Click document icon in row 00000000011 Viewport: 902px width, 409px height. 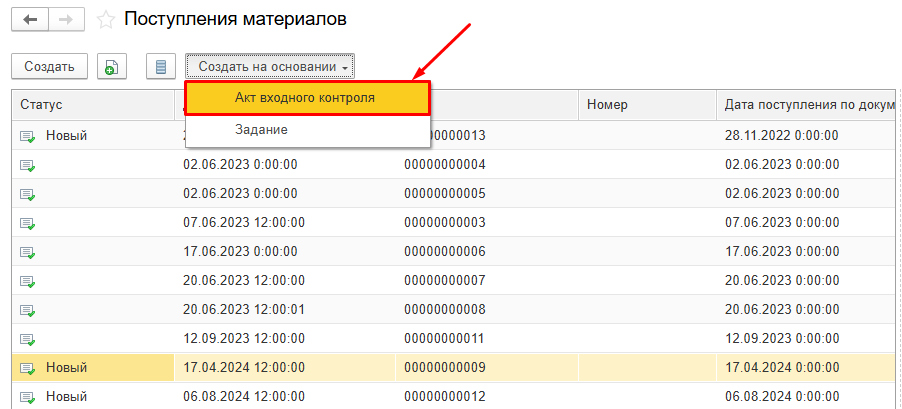click(27, 339)
